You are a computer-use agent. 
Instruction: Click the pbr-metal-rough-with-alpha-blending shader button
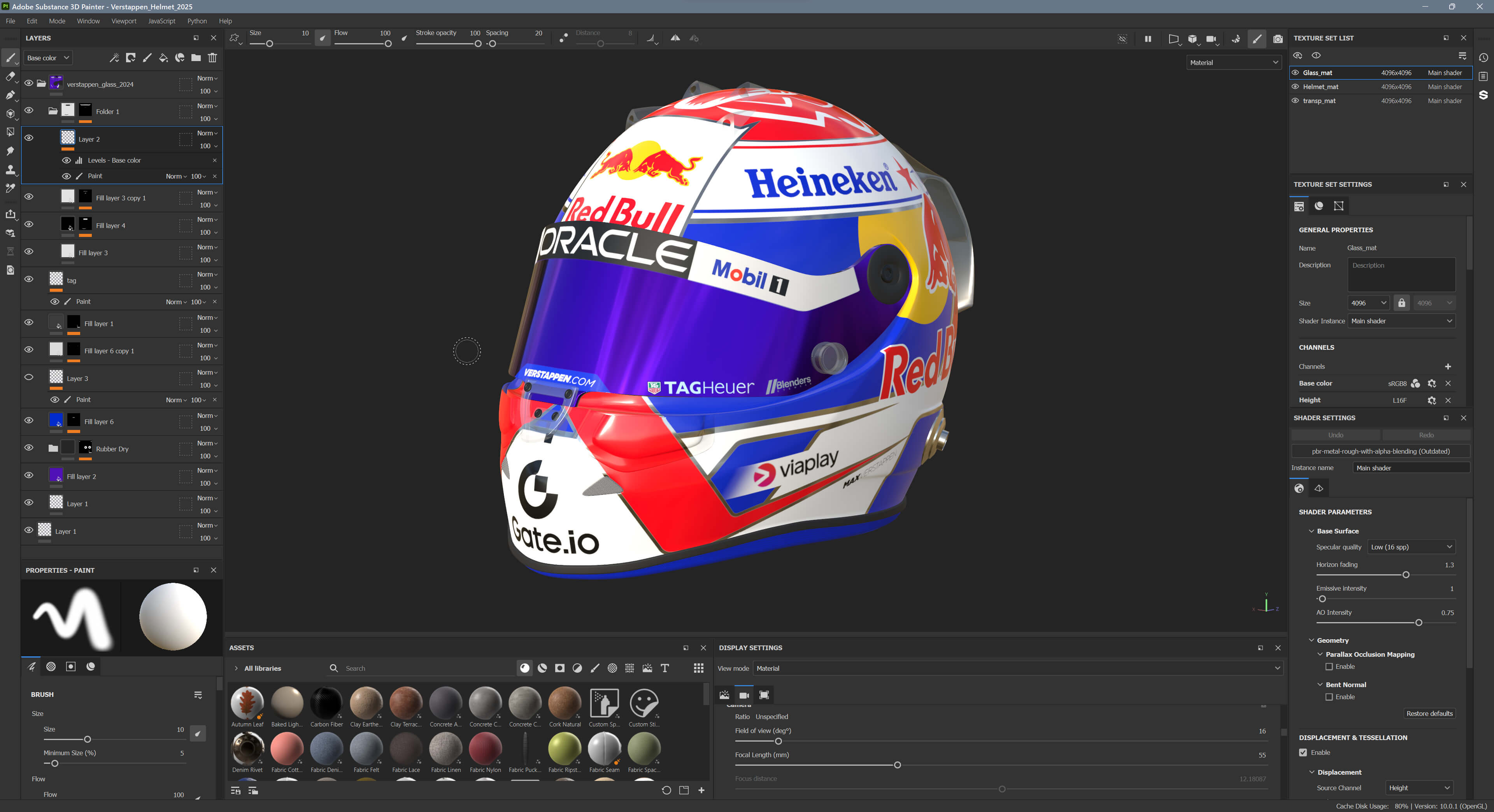coord(1380,451)
